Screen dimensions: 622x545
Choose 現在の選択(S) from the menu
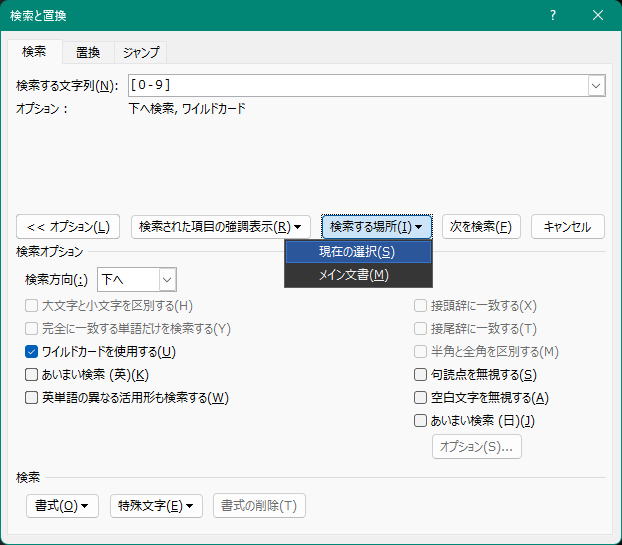coord(358,252)
